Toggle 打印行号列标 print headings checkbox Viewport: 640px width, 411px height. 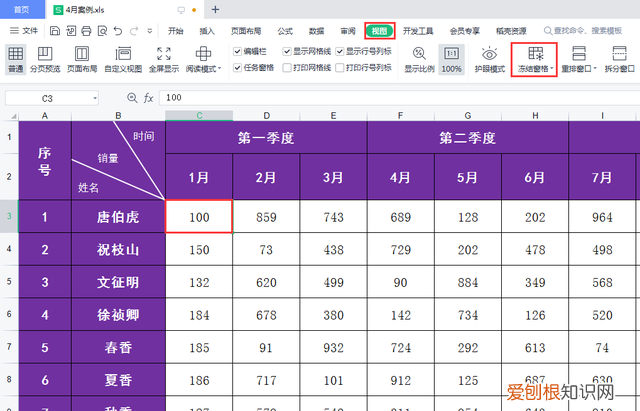[x=340, y=67]
